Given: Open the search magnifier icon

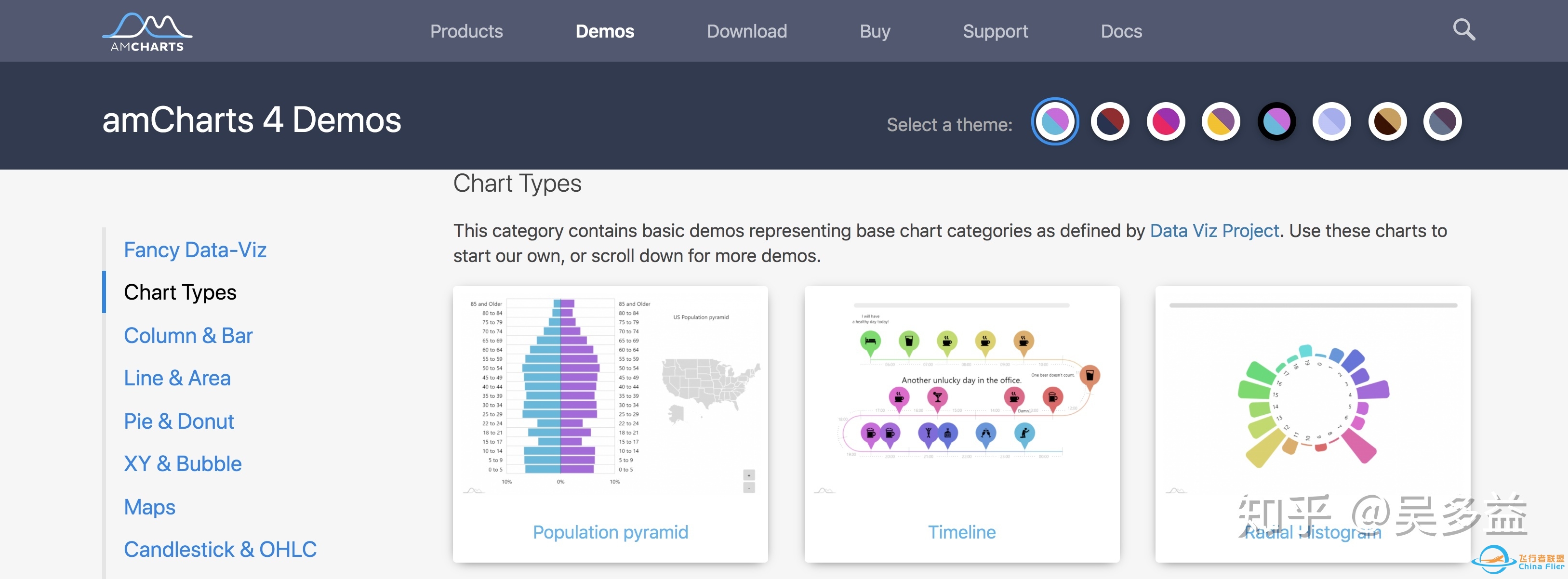Looking at the screenshot, I should tap(1464, 29).
